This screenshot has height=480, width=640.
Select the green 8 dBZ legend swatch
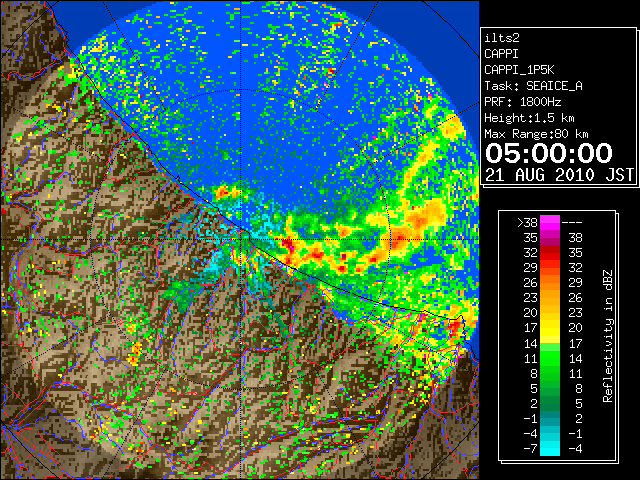coord(550,373)
